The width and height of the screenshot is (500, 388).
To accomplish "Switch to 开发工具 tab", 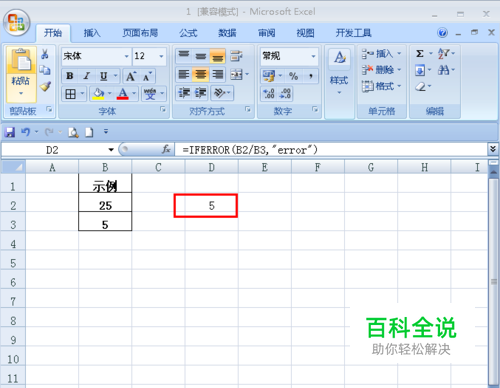I will (353, 33).
